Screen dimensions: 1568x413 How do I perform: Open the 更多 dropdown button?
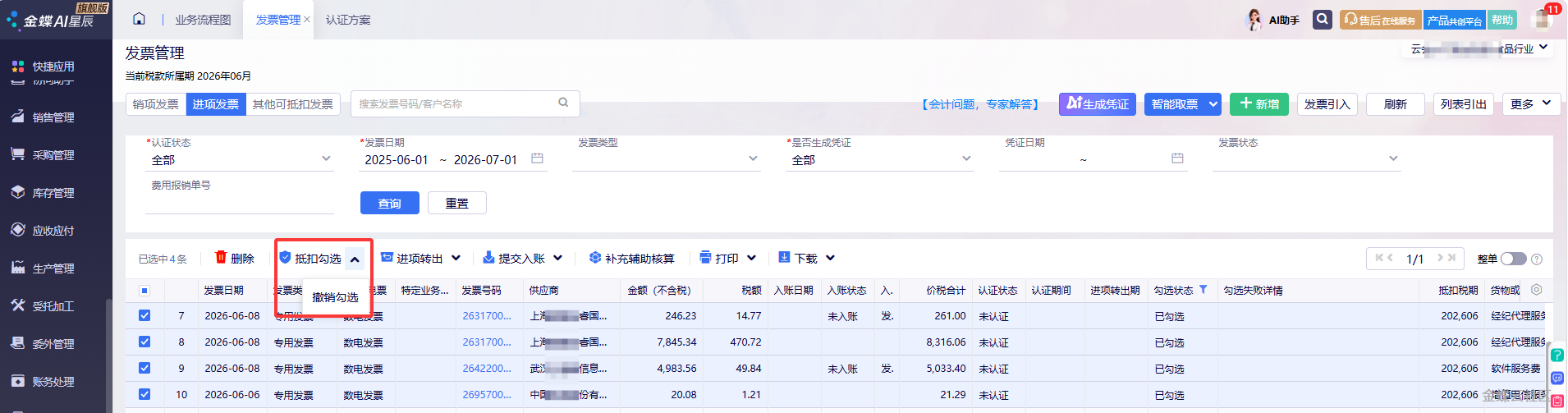coord(1531,103)
